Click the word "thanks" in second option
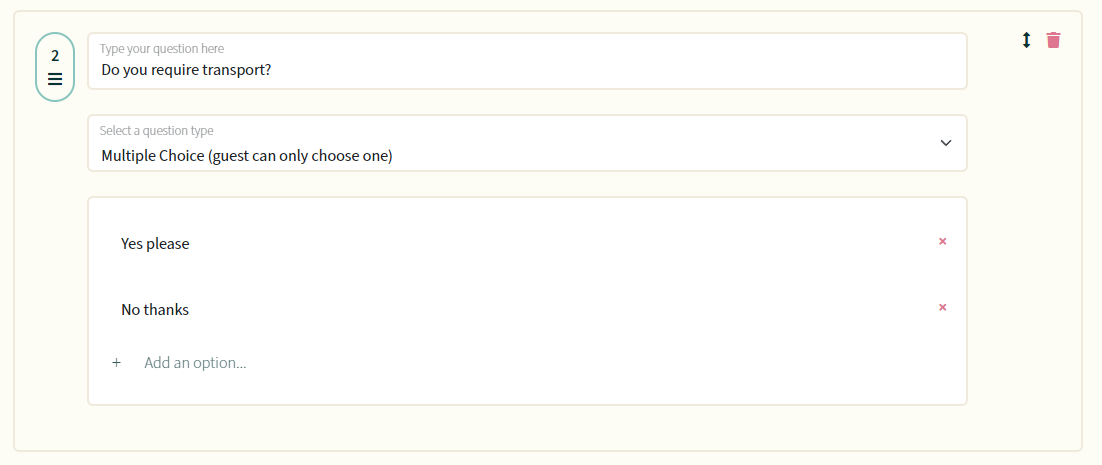The image size is (1102, 465). click(x=167, y=310)
